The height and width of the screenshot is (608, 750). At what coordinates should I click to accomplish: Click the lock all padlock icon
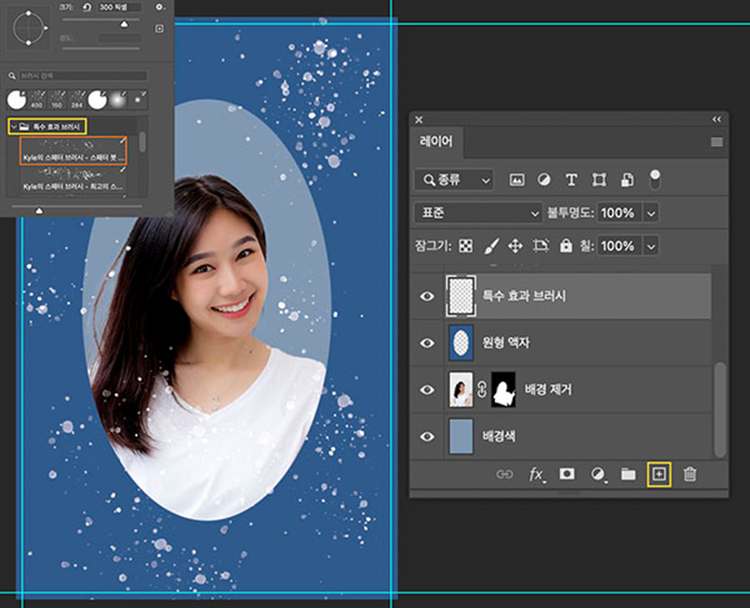point(566,245)
